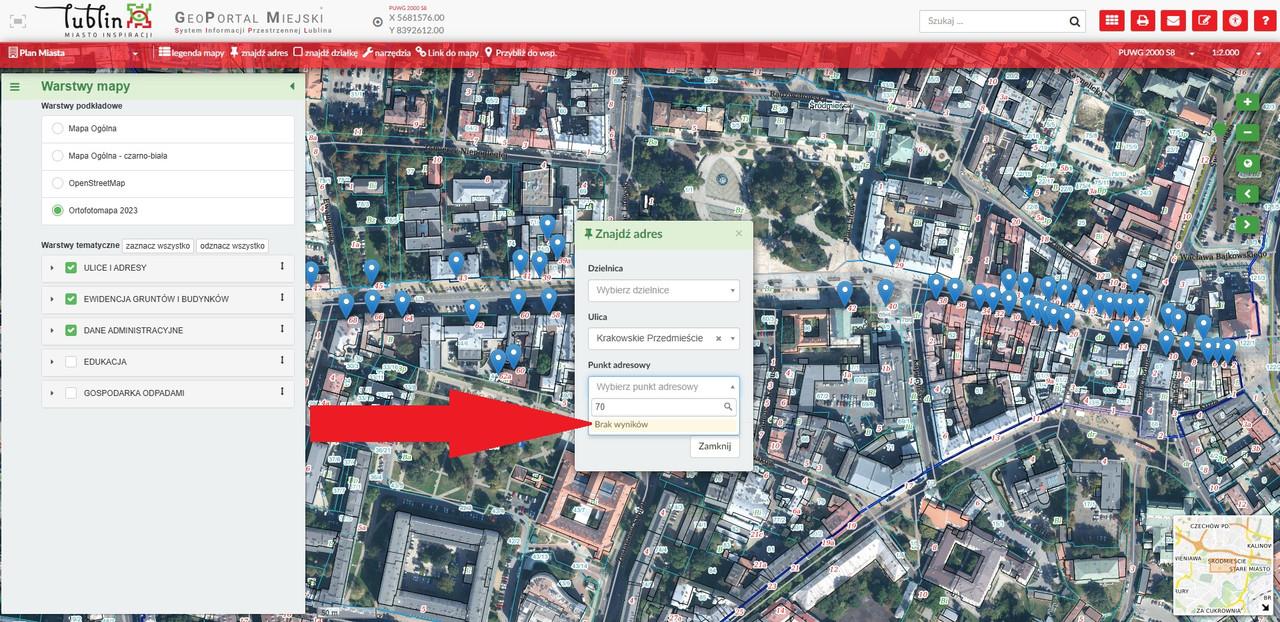Image resolution: width=1280 pixels, height=622 pixels.
Task: Go to next map view arrow
Action: (1247, 224)
